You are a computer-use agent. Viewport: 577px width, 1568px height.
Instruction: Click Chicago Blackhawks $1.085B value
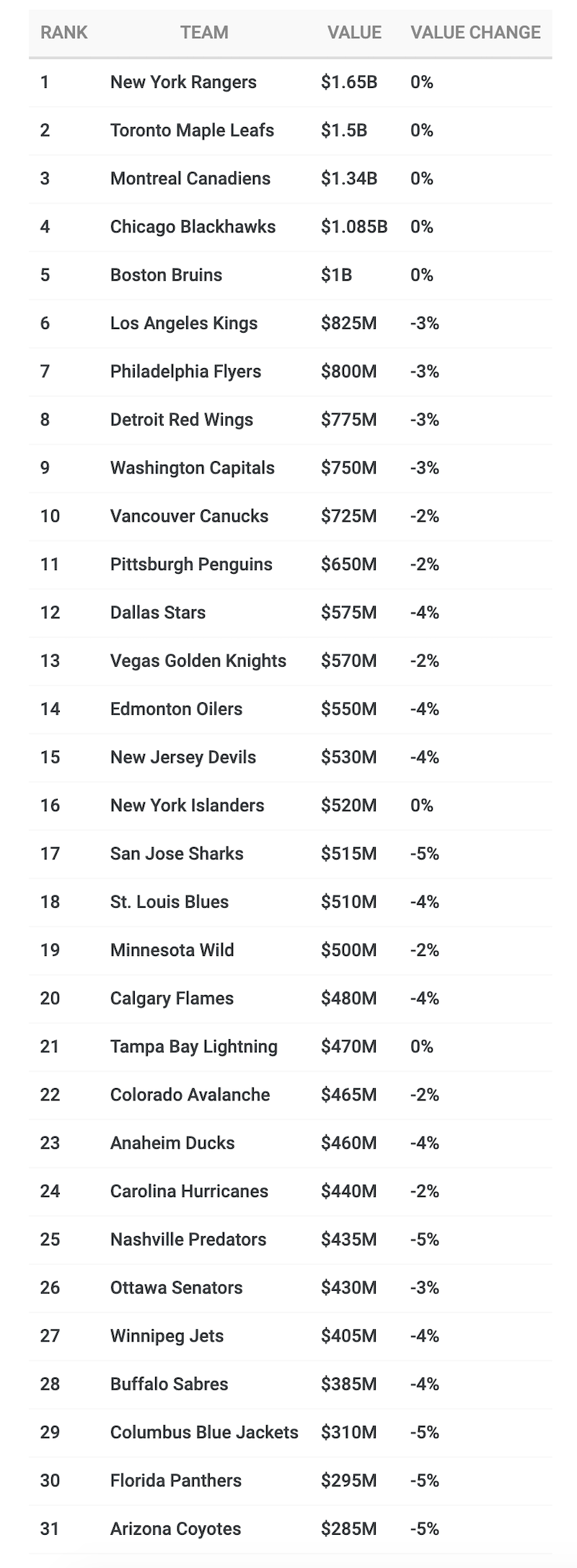coord(354,227)
